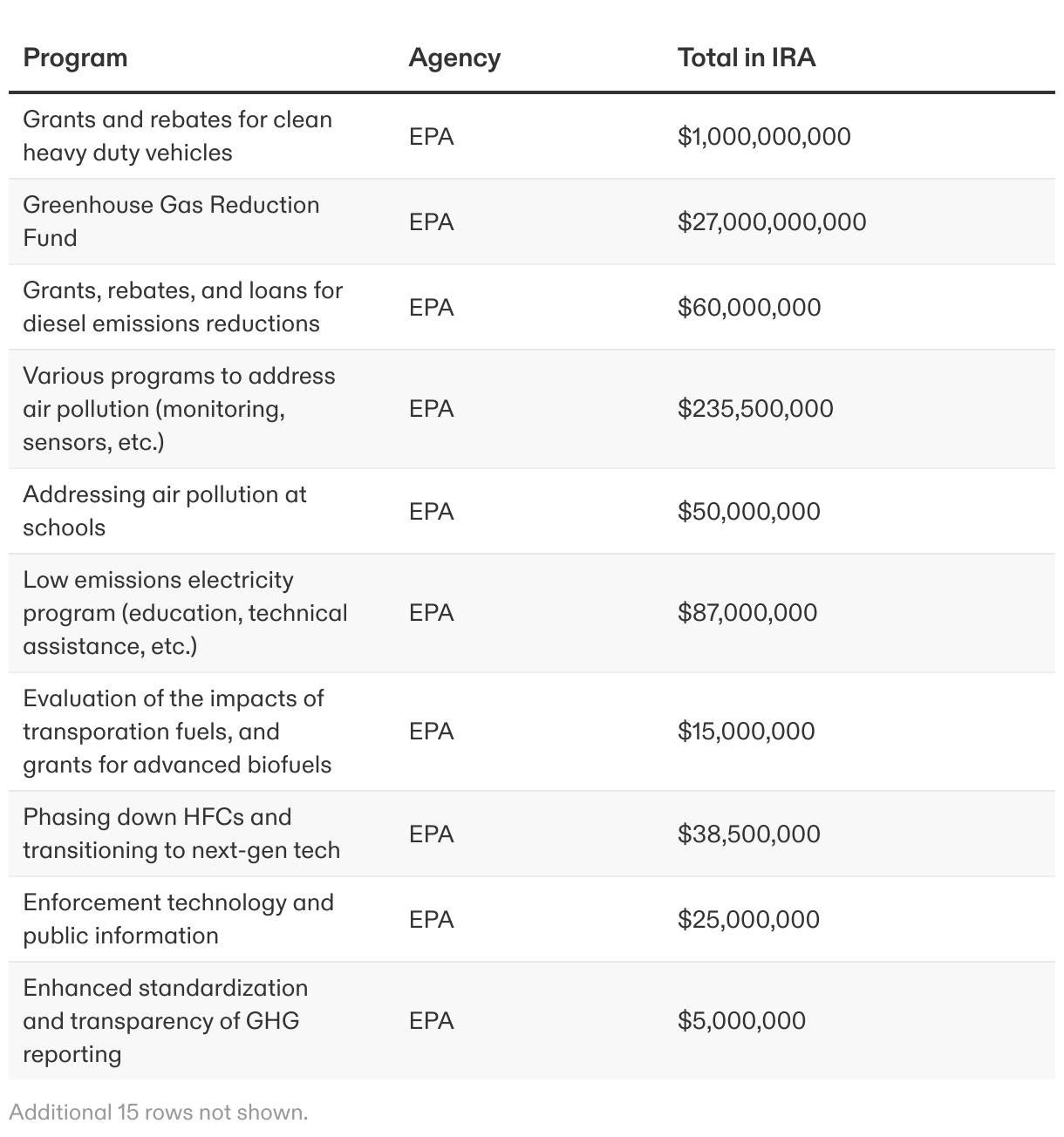Click the Program column header

[75, 58]
